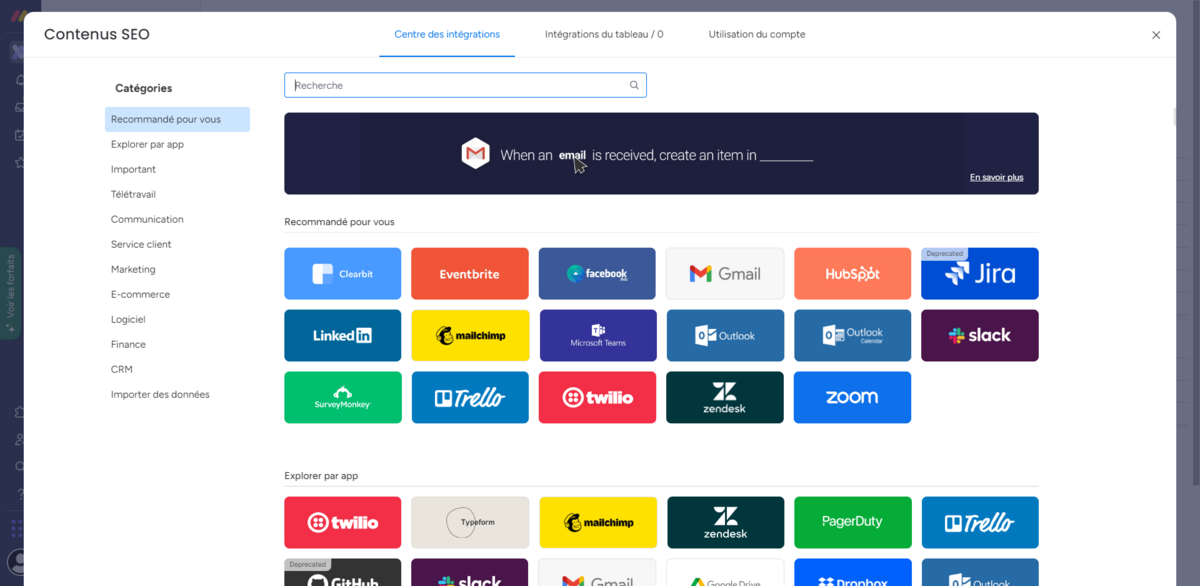This screenshot has height=586, width=1200.
Task: Open the SurveyMonkey integration tile
Action: [x=342, y=397]
